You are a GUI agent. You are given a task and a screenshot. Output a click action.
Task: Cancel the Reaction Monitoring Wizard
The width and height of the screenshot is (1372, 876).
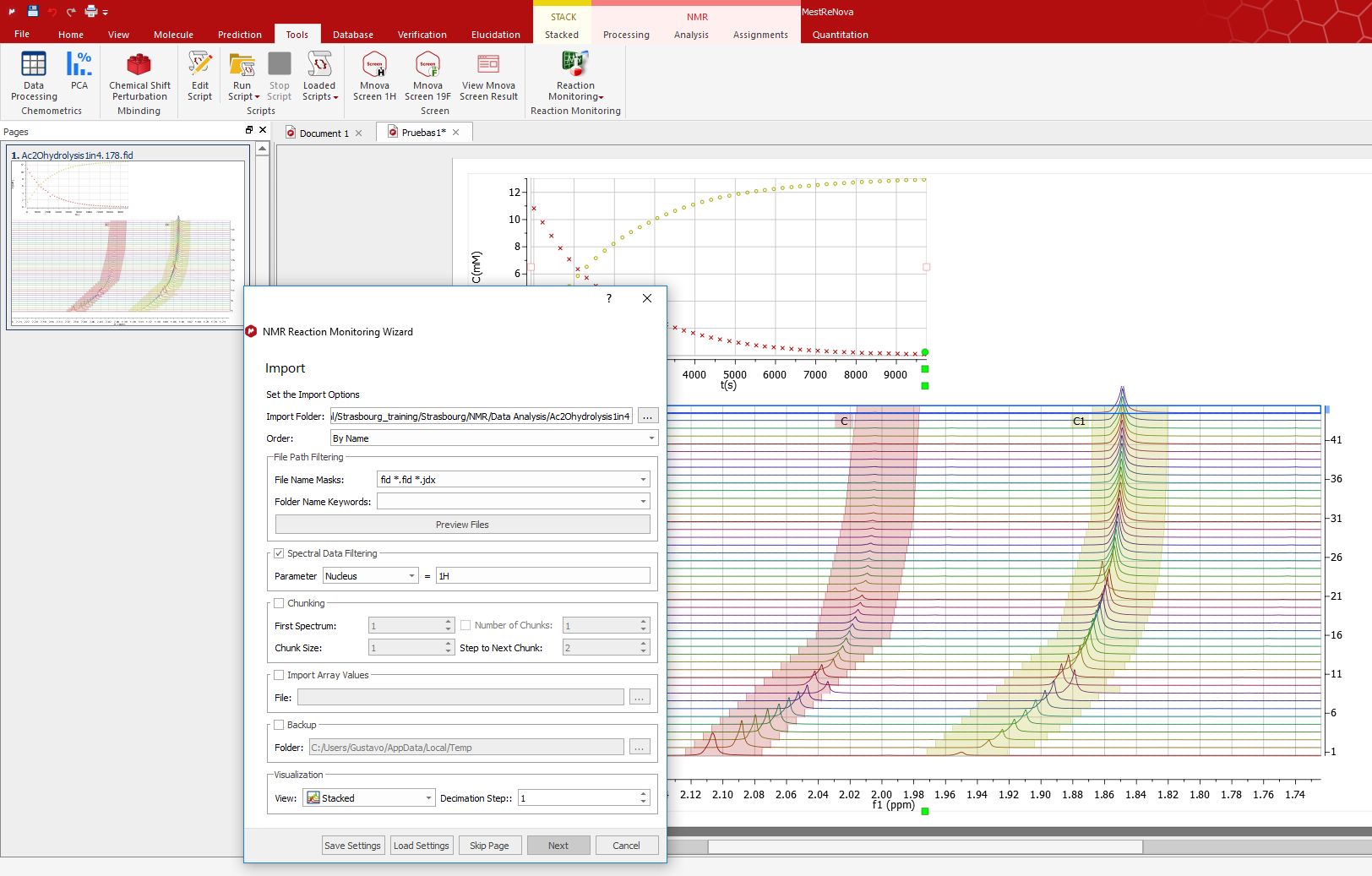pyautogui.click(x=627, y=846)
